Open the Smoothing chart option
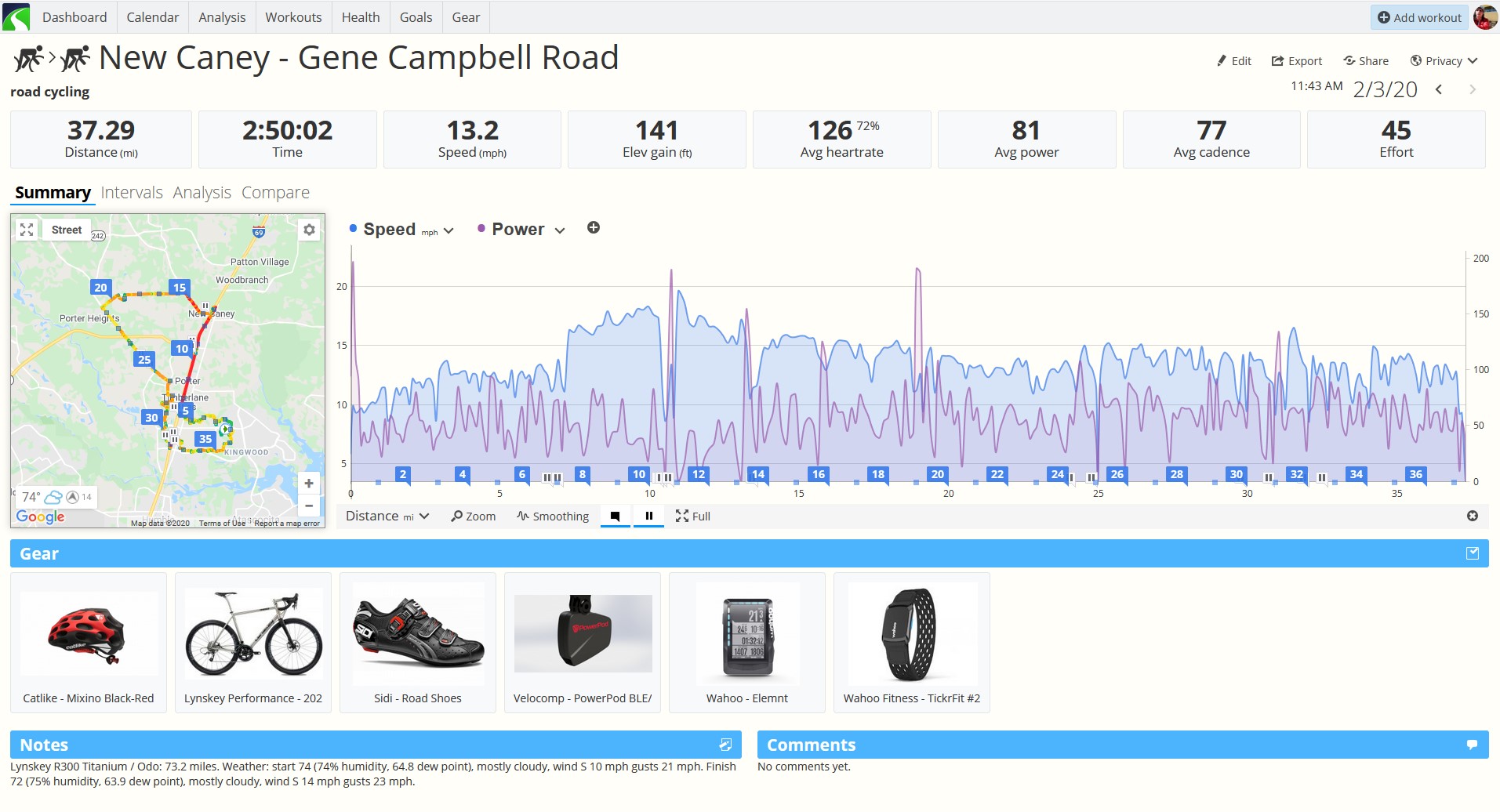The image size is (1500, 812). tap(553, 517)
